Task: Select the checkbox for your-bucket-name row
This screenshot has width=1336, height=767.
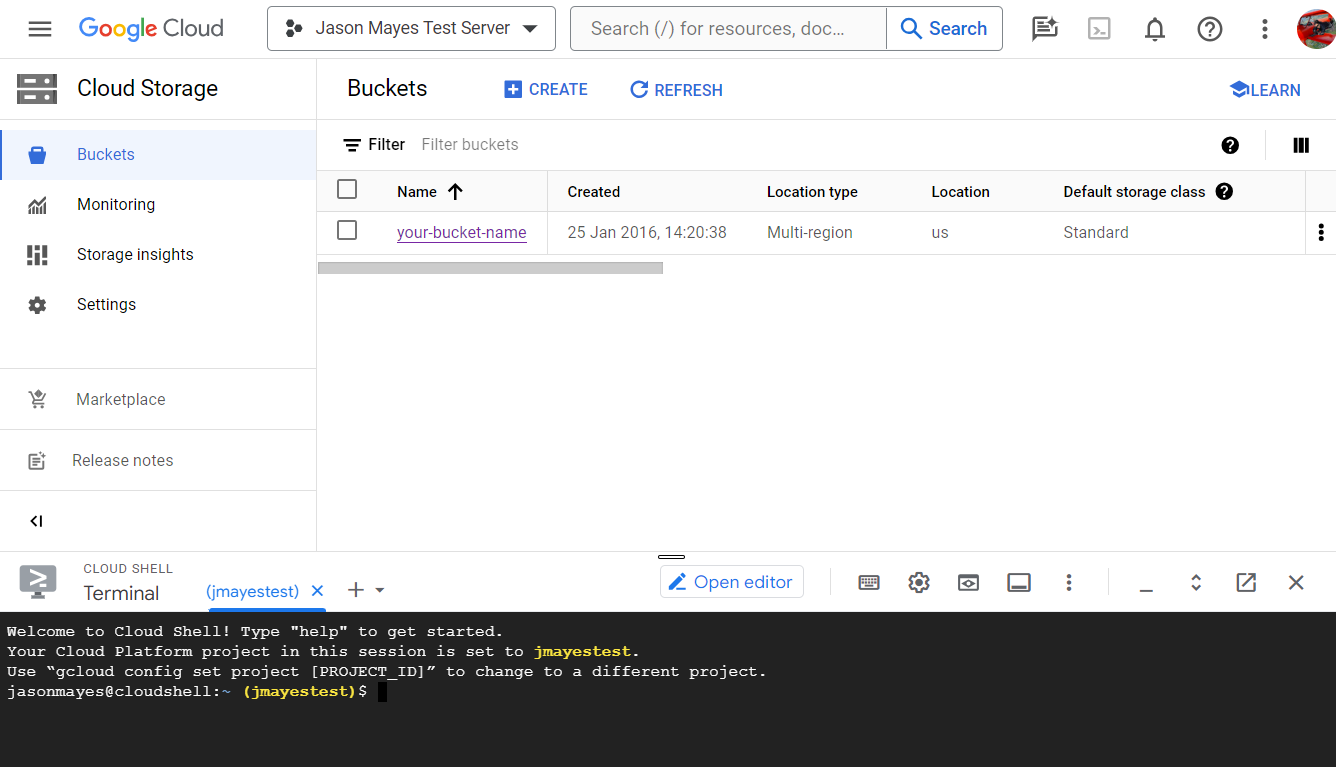Action: (347, 230)
